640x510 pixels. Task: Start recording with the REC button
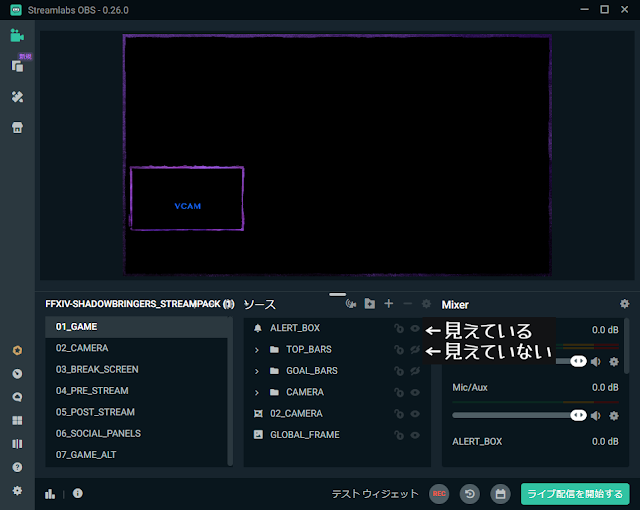pos(439,494)
